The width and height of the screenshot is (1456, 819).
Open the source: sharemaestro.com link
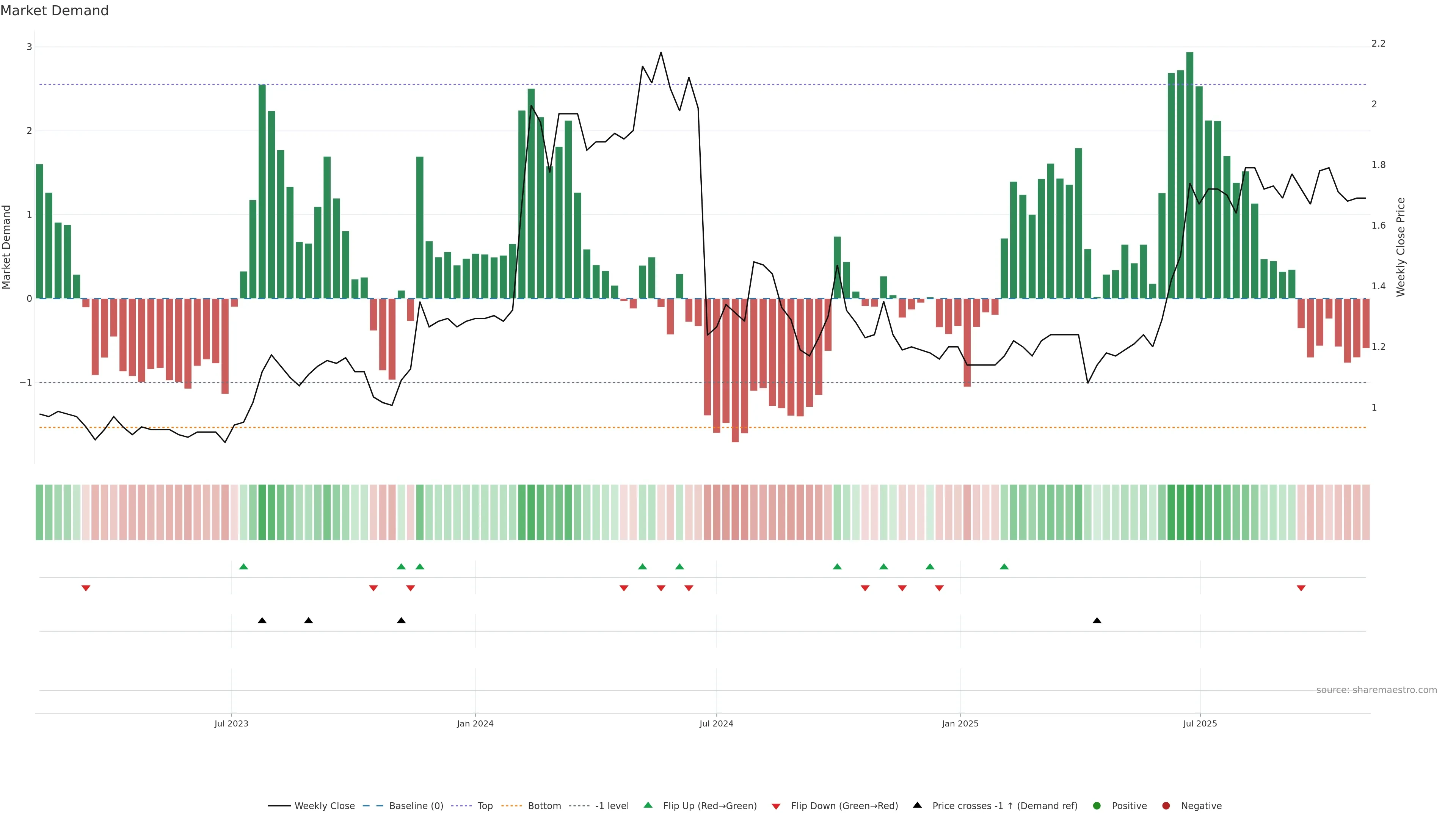[1376, 690]
